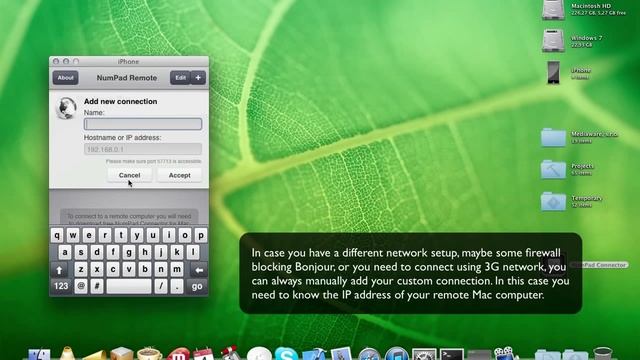The width and height of the screenshot is (640, 360).
Task: Tap the z key
Action: pos(81,270)
